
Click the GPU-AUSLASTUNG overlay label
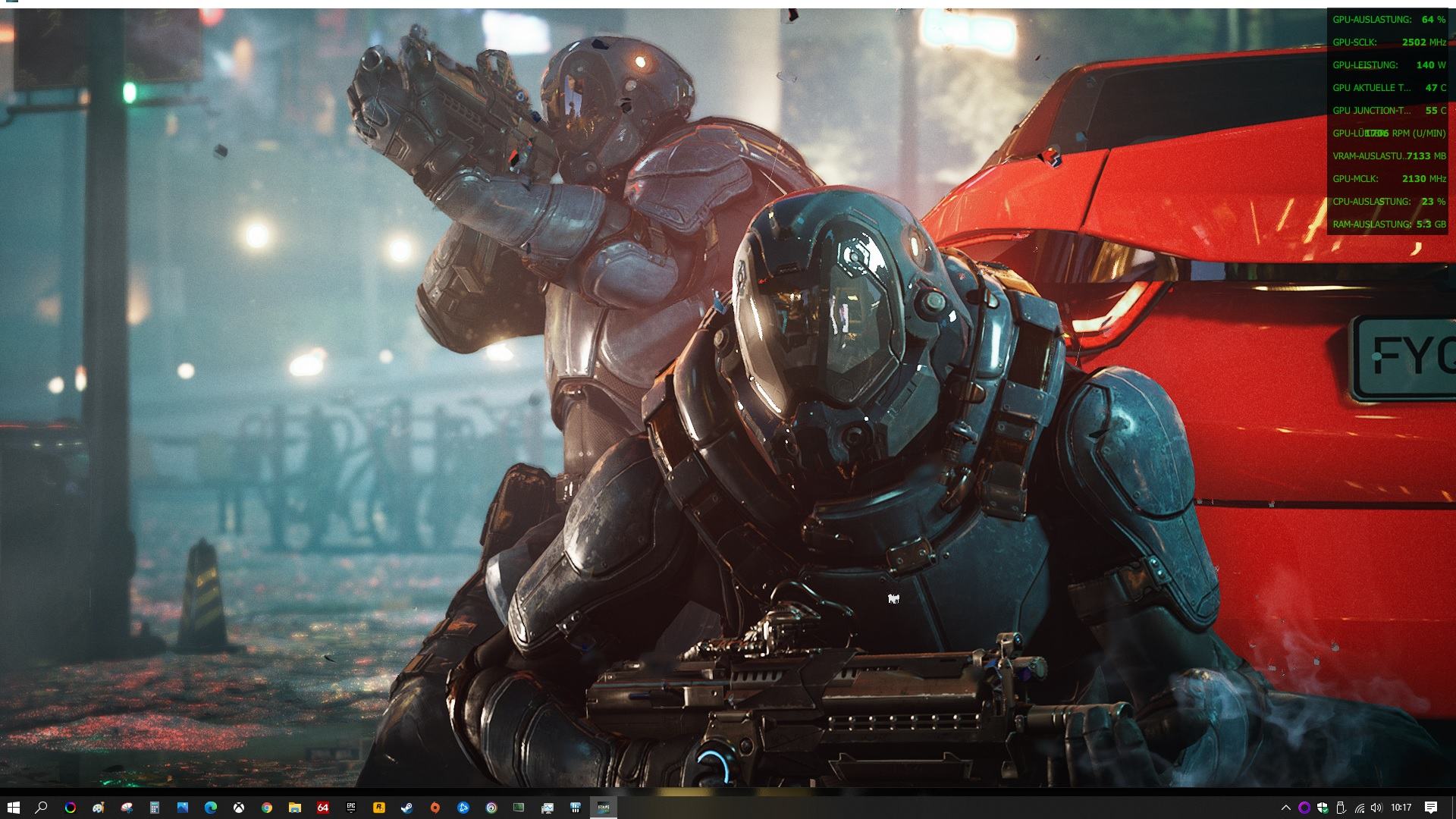point(1372,20)
